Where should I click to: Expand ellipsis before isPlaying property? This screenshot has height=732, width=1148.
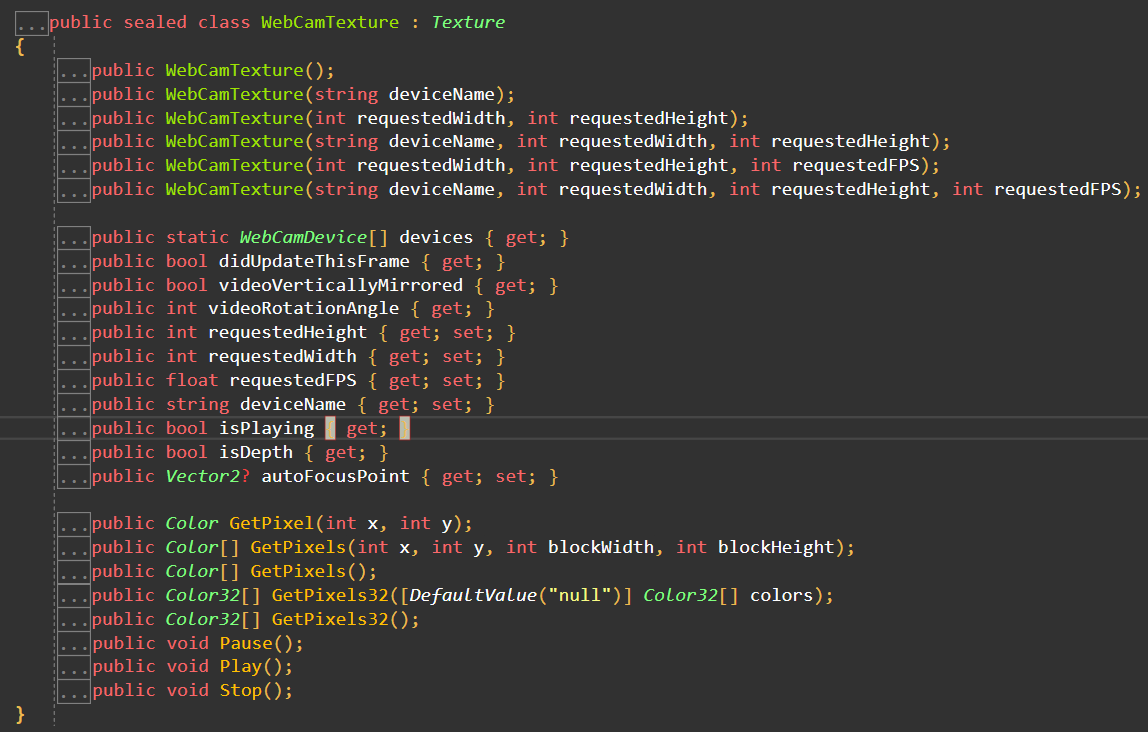coord(74,428)
